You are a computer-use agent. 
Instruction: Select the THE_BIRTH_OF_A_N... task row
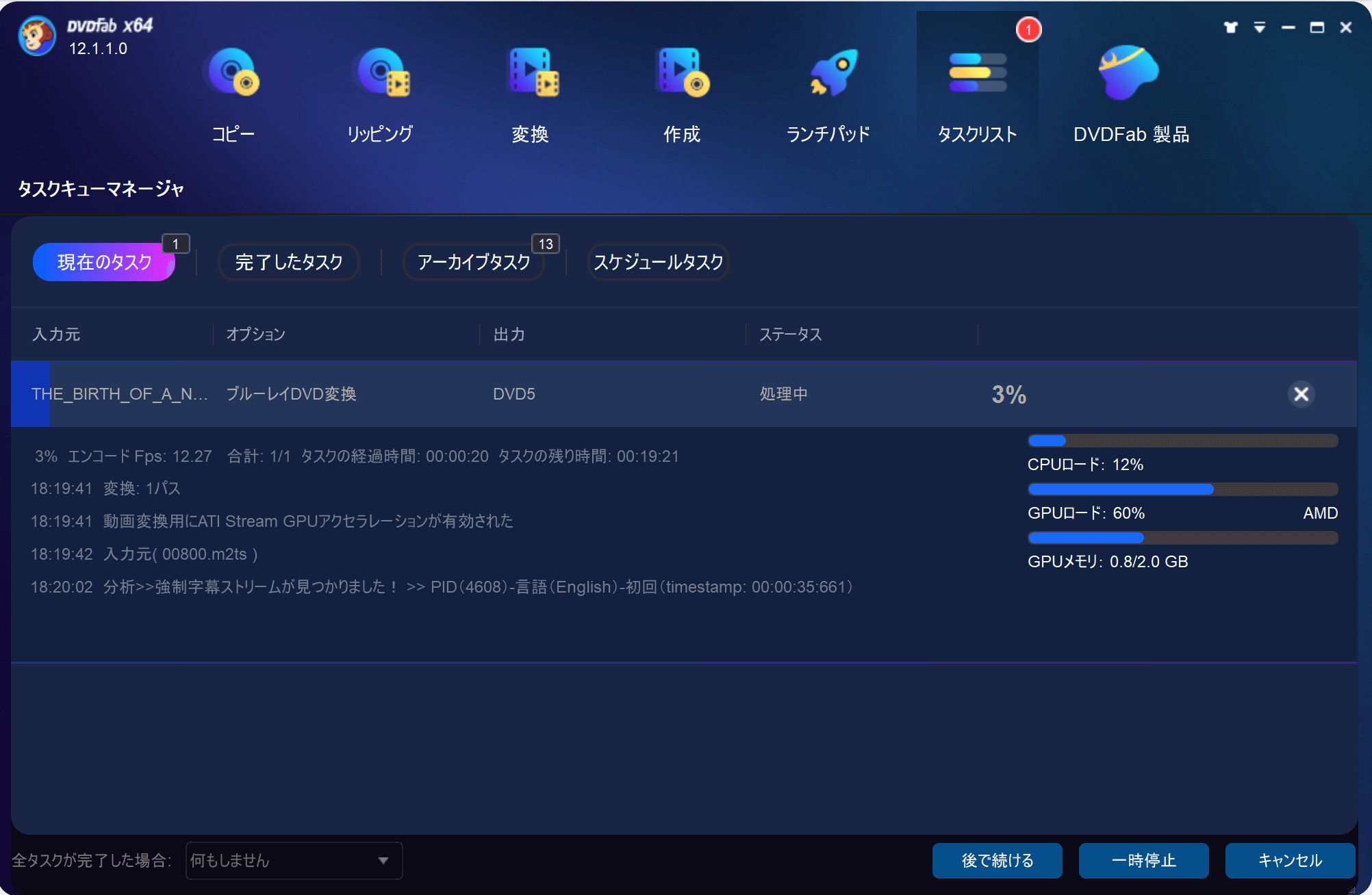(x=684, y=394)
